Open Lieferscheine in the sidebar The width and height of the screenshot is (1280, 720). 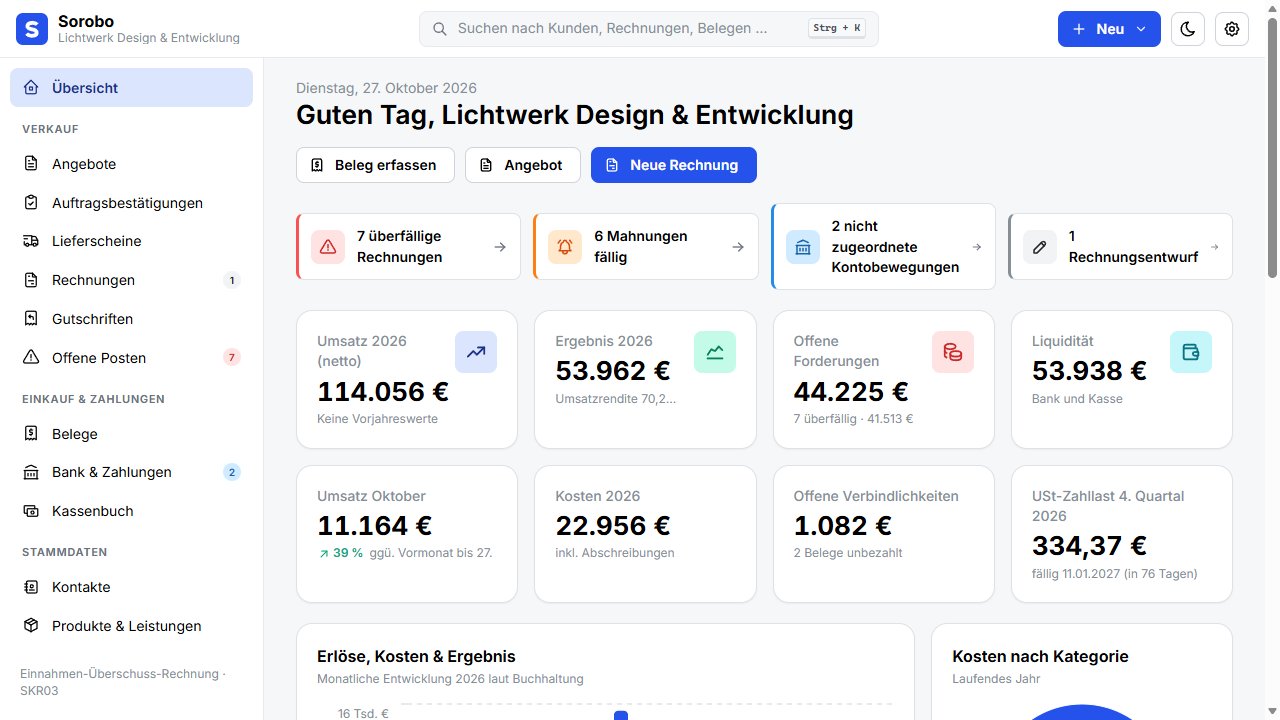point(131,241)
